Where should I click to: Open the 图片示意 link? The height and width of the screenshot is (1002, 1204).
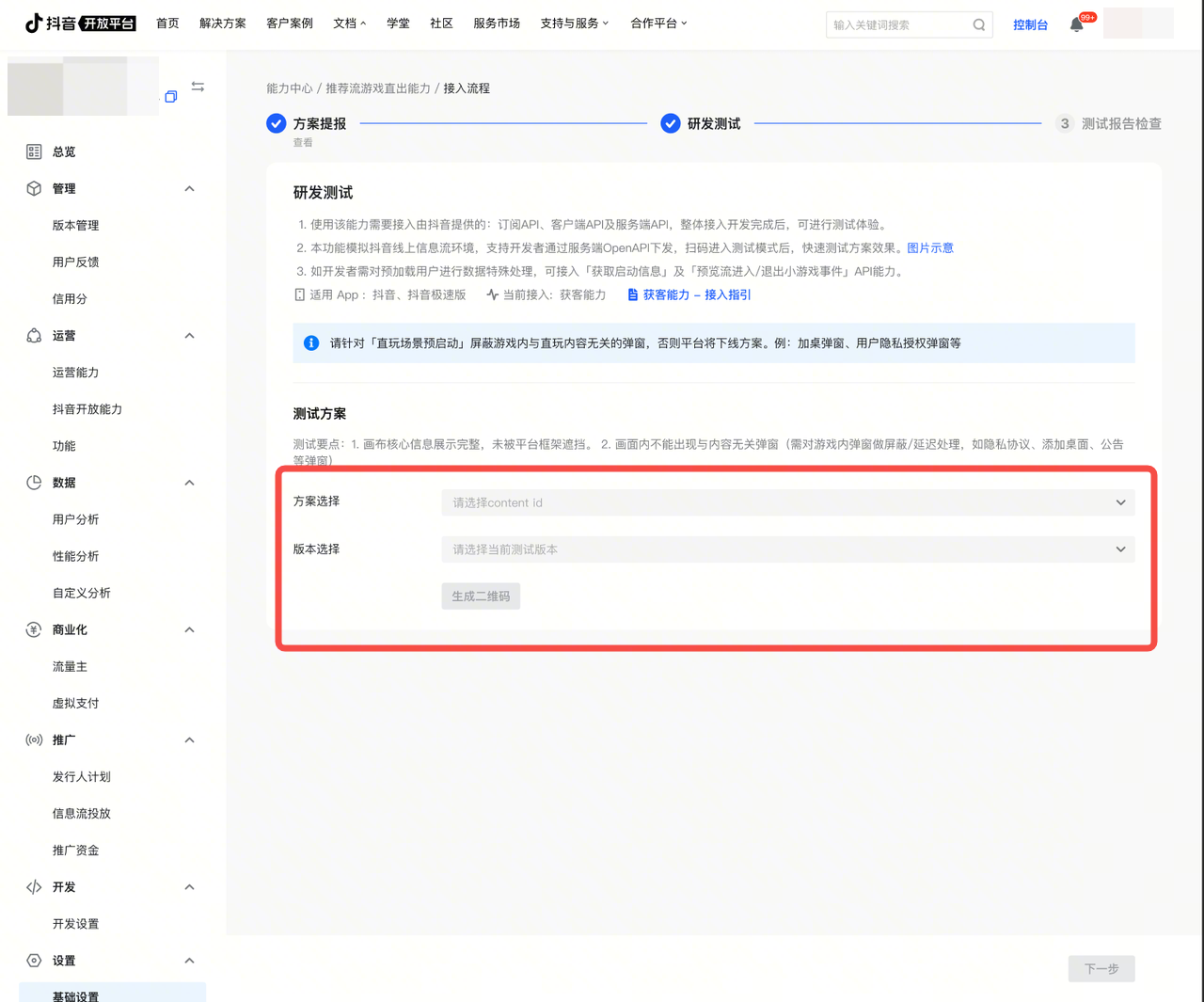point(929,248)
